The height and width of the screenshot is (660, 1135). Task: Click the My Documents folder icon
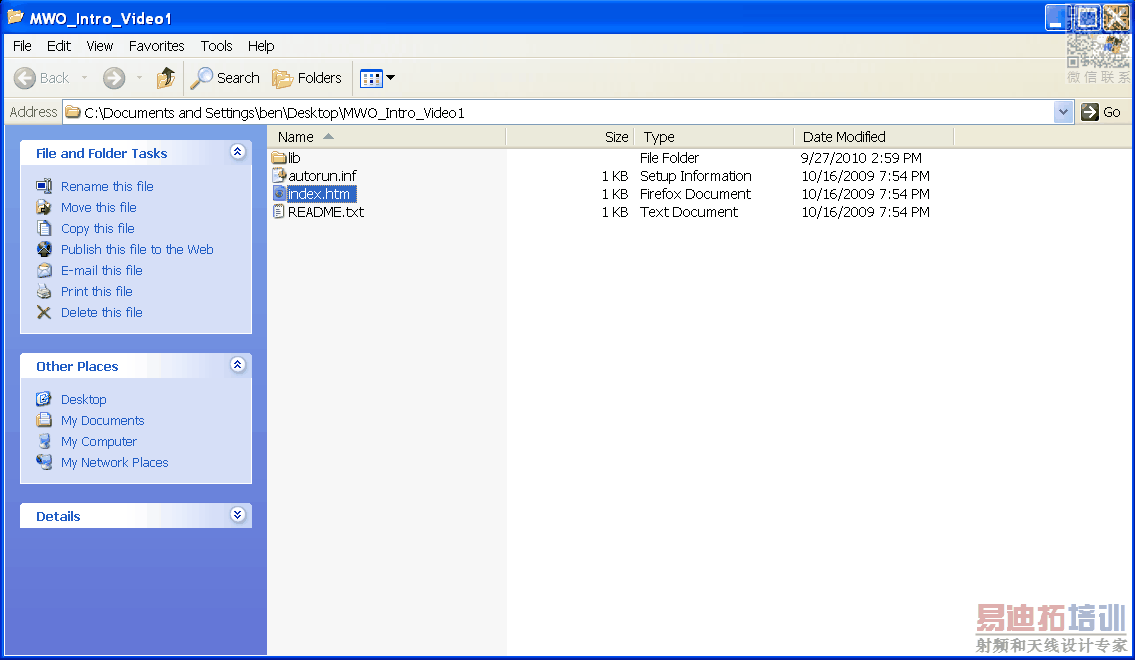click(x=44, y=420)
